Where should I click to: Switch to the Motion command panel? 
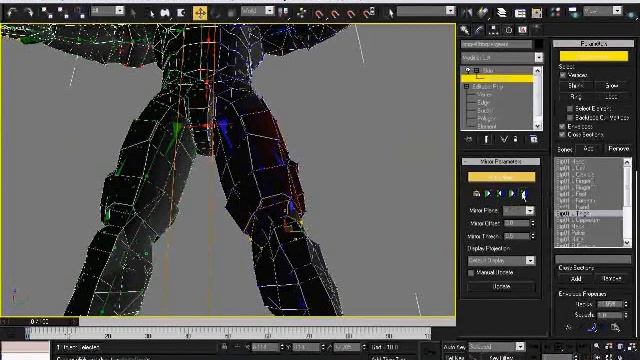click(508, 30)
